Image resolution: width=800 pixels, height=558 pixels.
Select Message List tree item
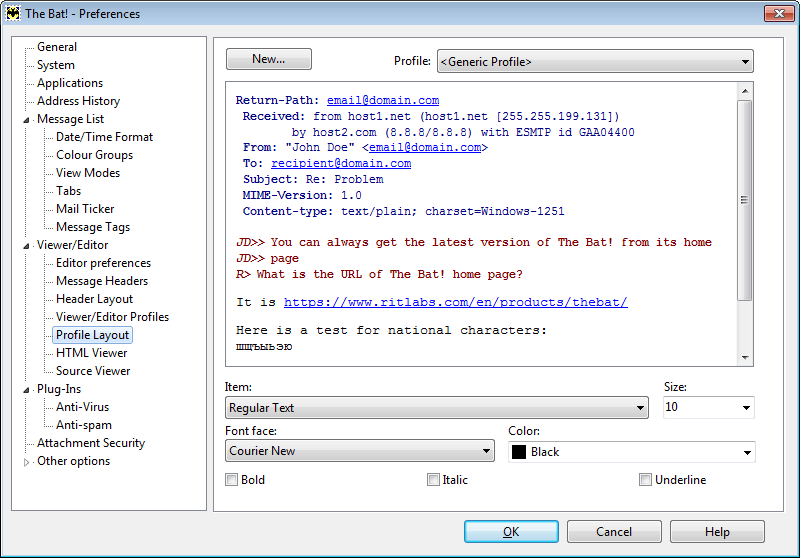tap(70, 119)
